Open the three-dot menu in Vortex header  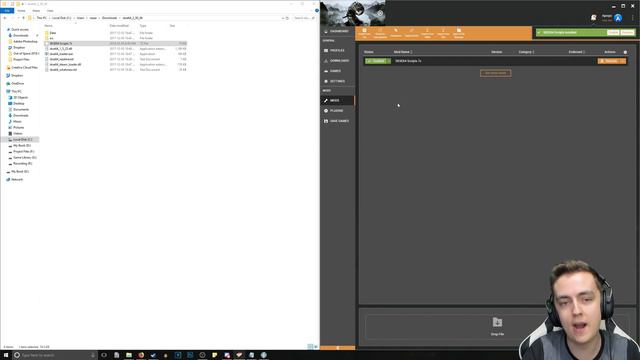point(633,18)
